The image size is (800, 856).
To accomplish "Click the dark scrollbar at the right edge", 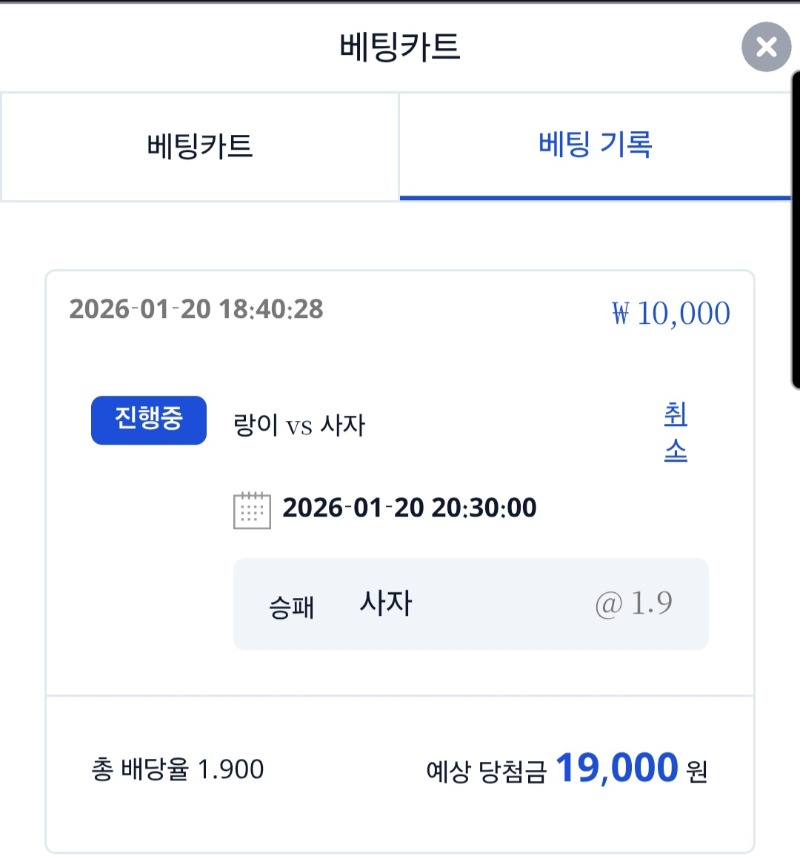I will click(x=795, y=230).
